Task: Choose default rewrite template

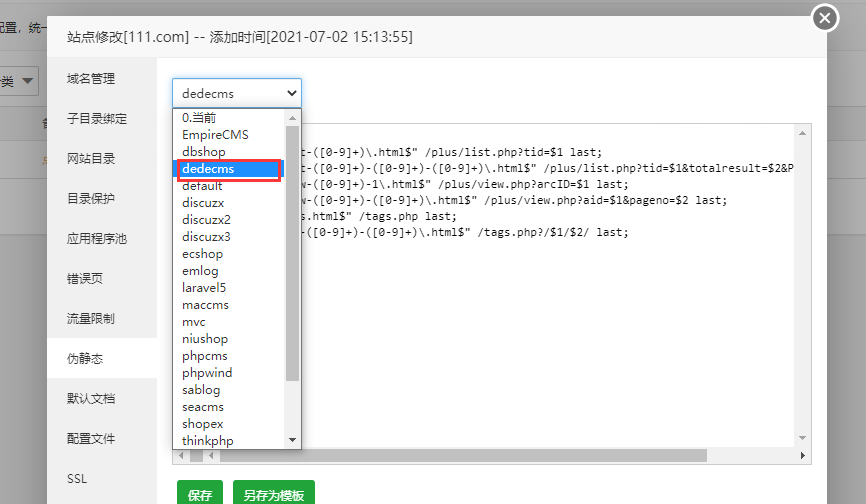Action: point(229,186)
